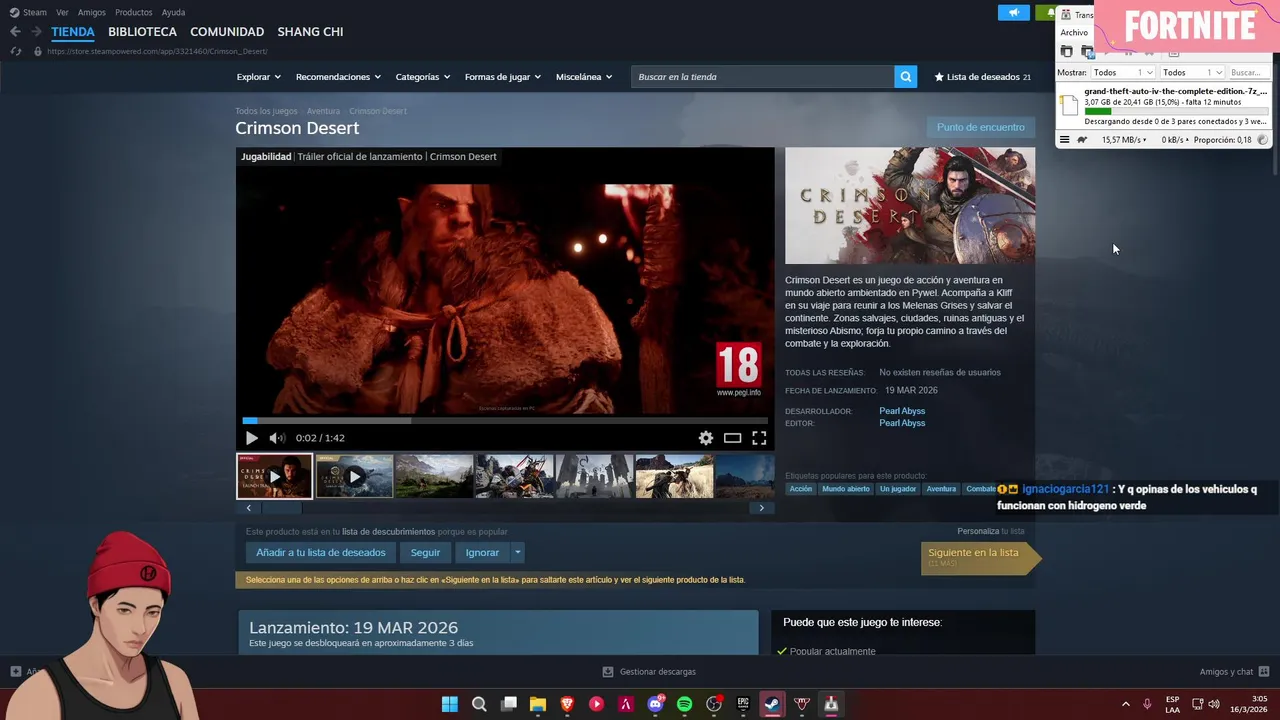
Task: Open the Steam announcements megaphone button
Action: [1014, 12]
